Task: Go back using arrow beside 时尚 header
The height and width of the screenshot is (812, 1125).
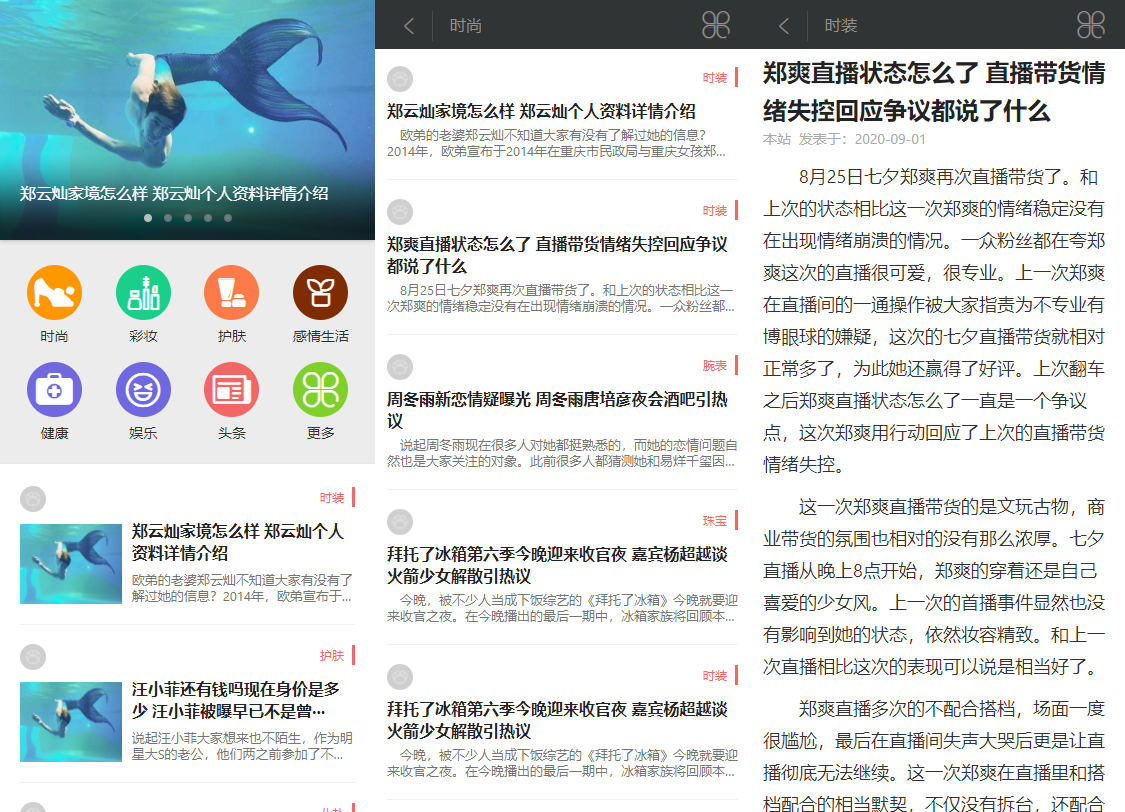Action: [x=409, y=26]
